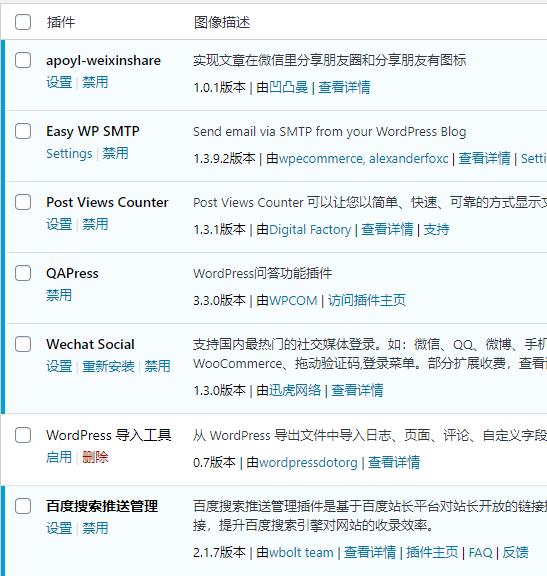Click the apoyl-weixinshare plugin name
The width and height of the screenshot is (547, 576).
pyautogui.click(x=103, y=61)
